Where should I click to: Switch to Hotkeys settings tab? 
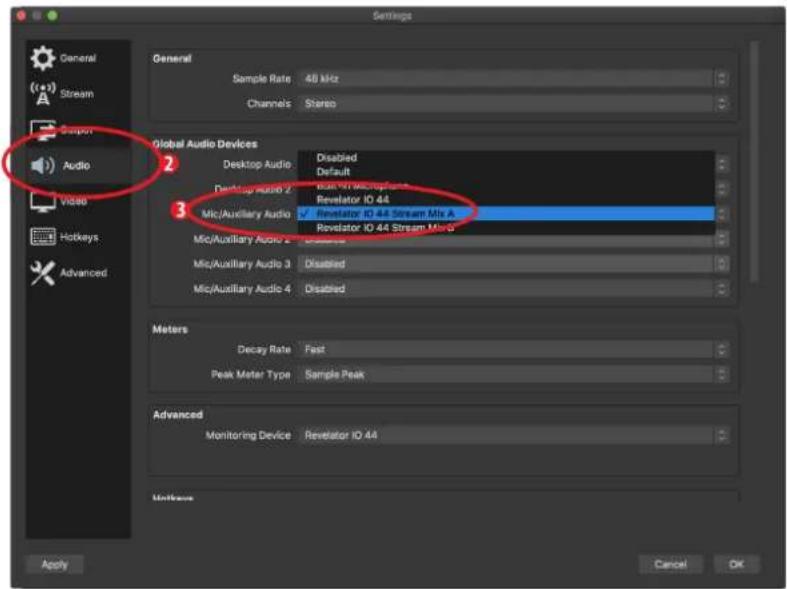[78, 237]
